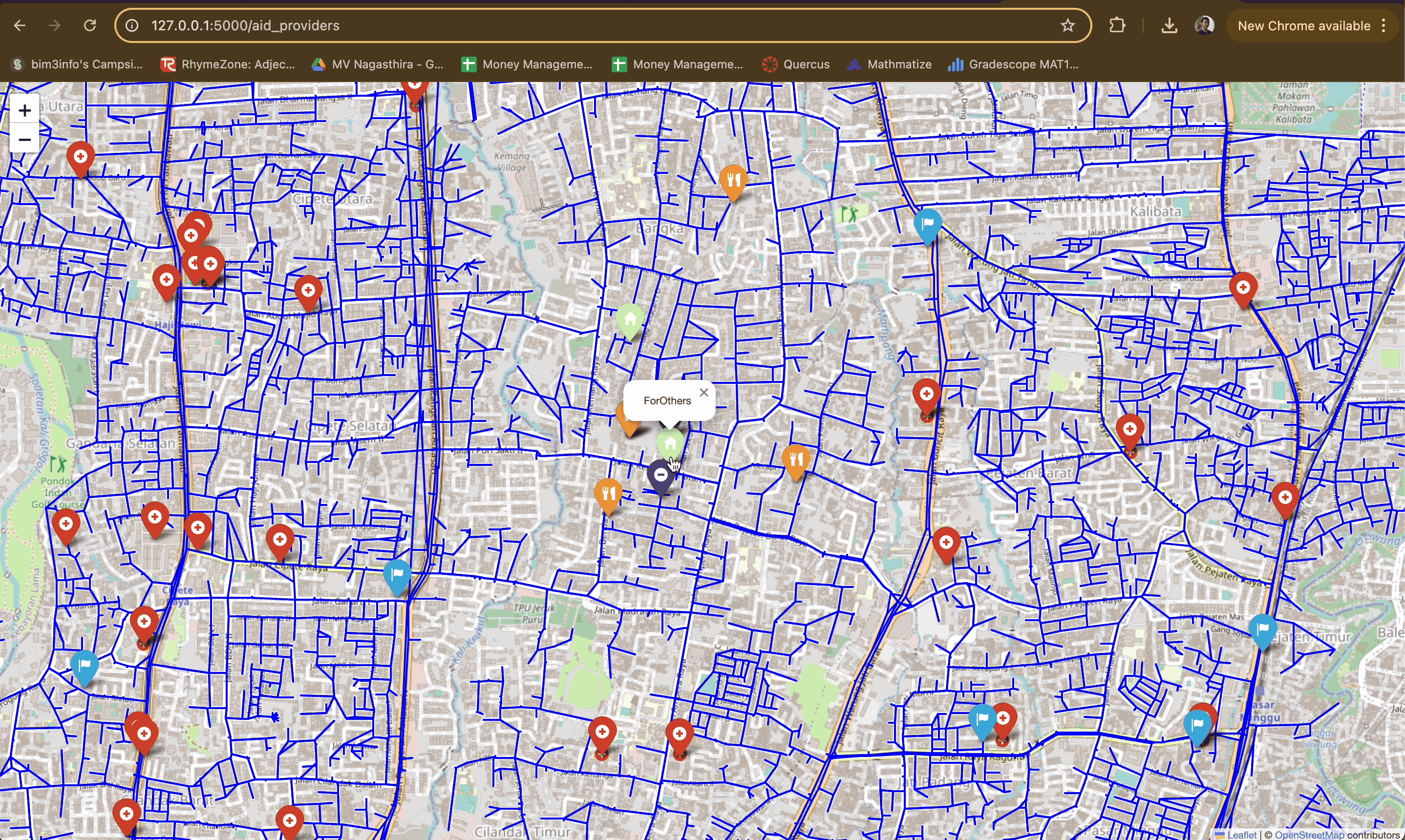
Task: Close the ForOthers popup
Action: pos(703,392)
